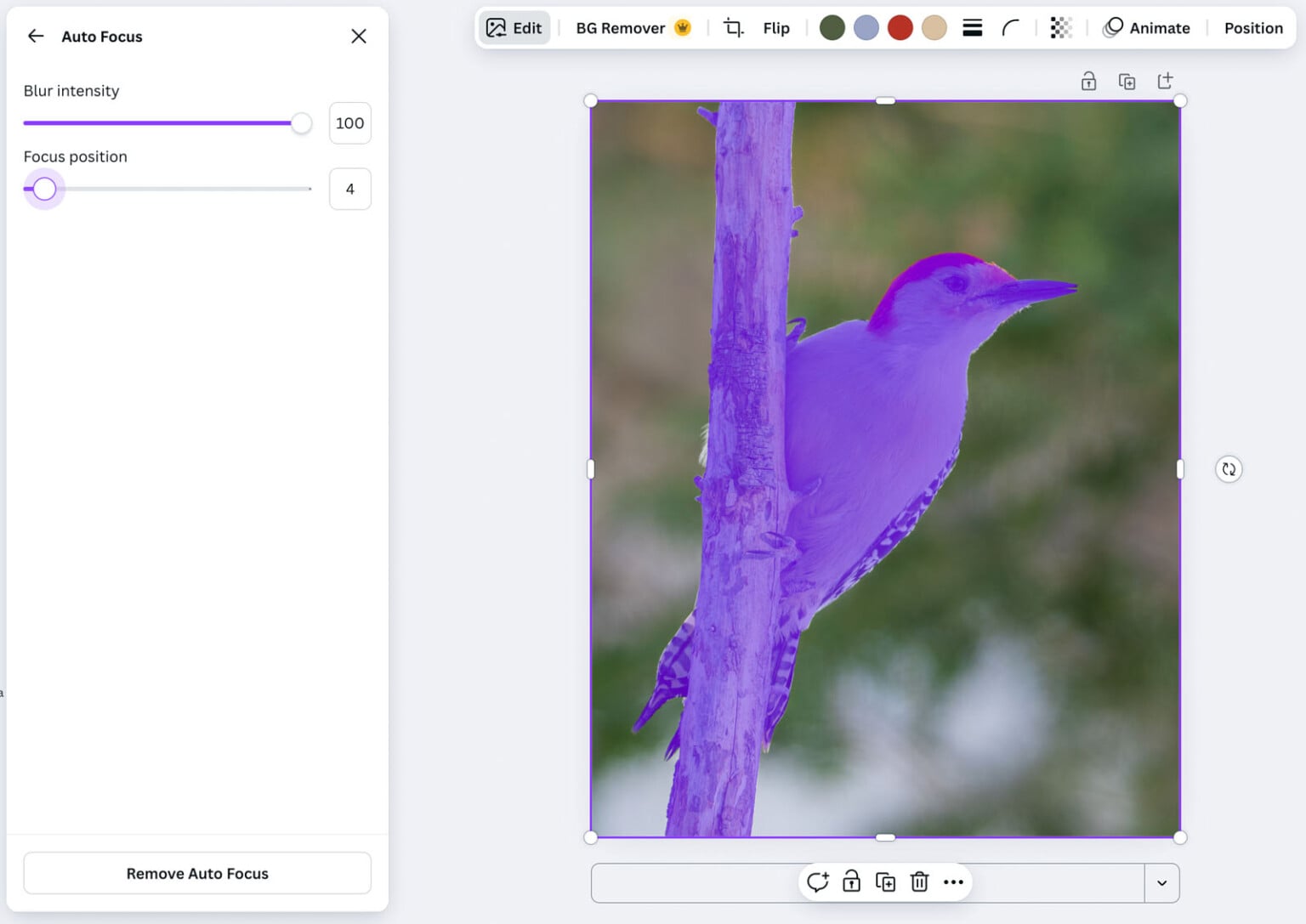Open more options with the ellipsis

click(953, 882)
